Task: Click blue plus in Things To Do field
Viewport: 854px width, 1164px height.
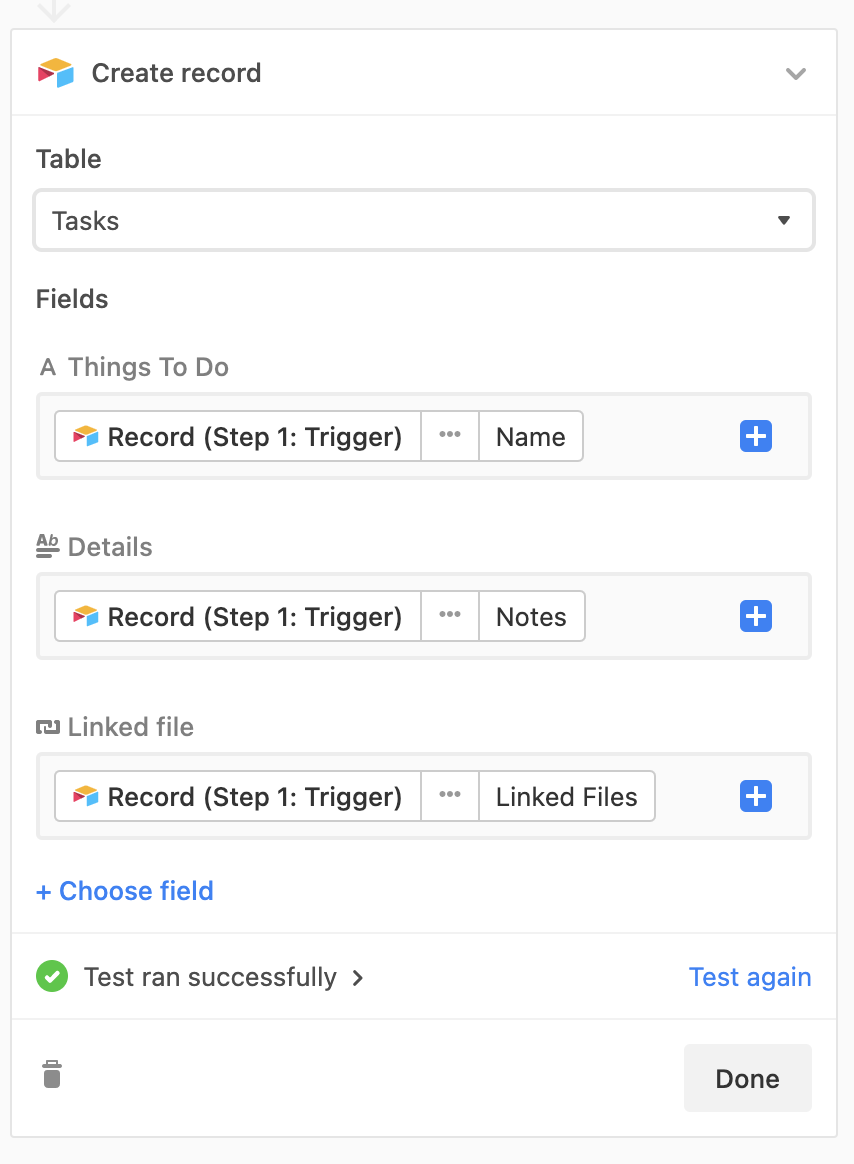Action: pyautogui.click(x=756, y=436)
